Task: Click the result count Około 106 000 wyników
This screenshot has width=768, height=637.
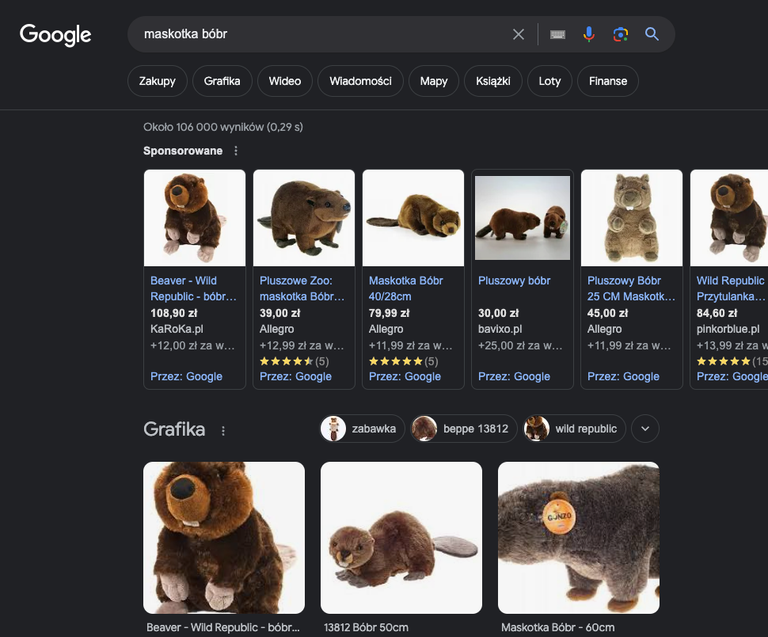Action: click(223, 127)
